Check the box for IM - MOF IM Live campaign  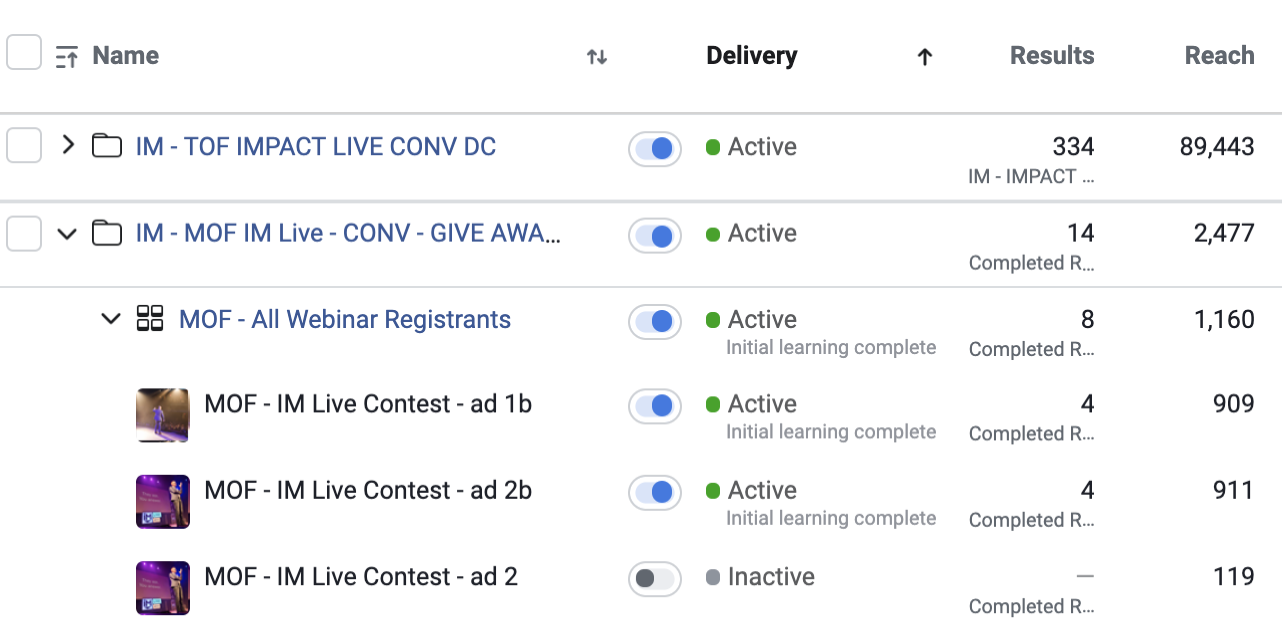tap(24, 234)
